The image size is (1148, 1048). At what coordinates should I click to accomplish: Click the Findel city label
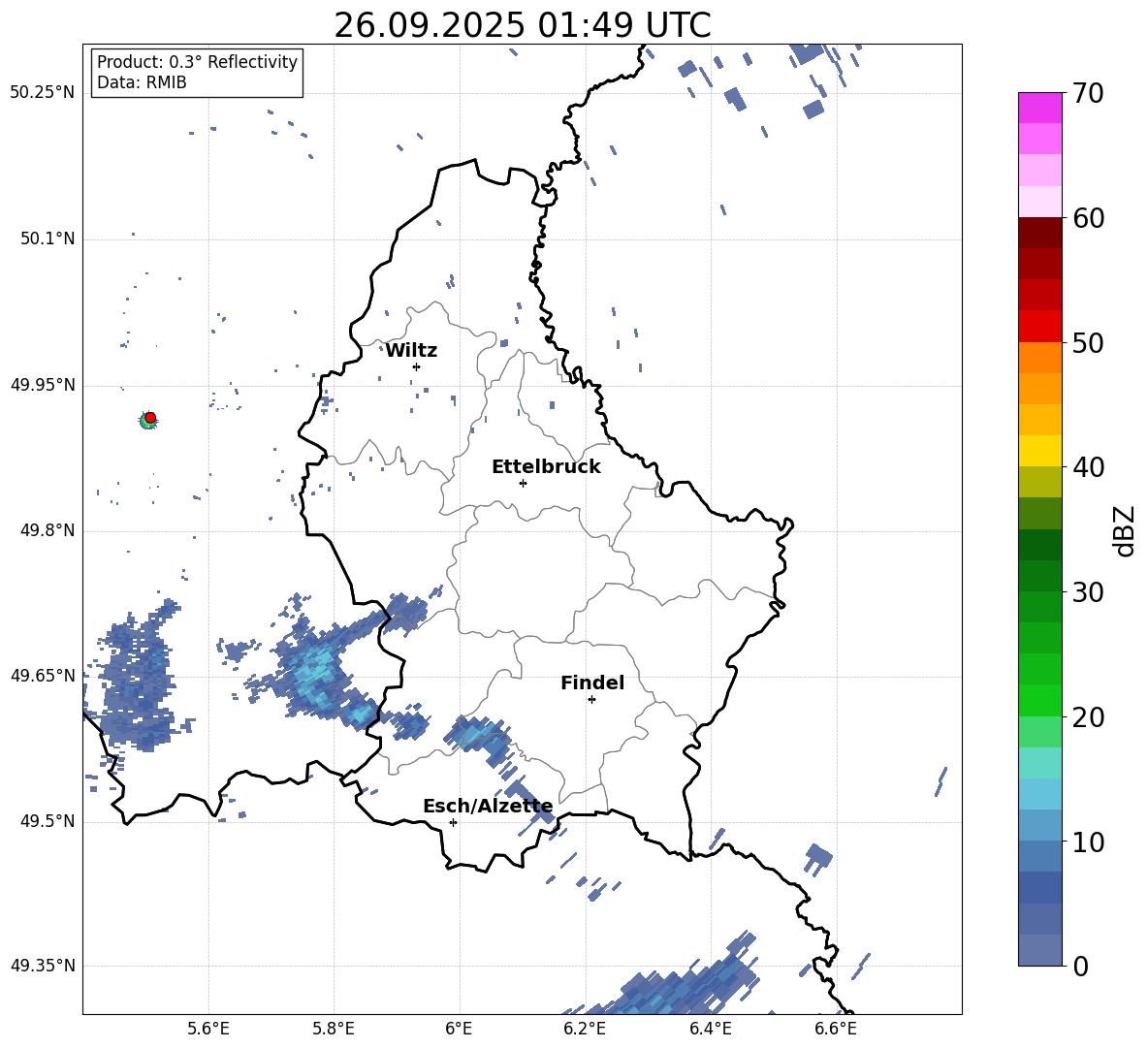[592, 683]
